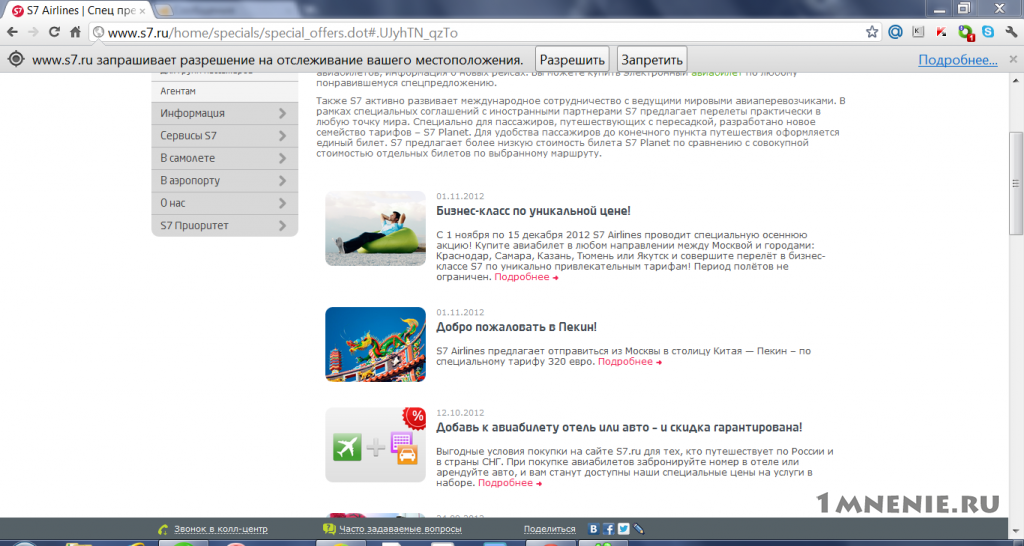Open the Kaspersky extension icon
The height and width of the screenshot is (546, 1024).
tap(941, 32)
